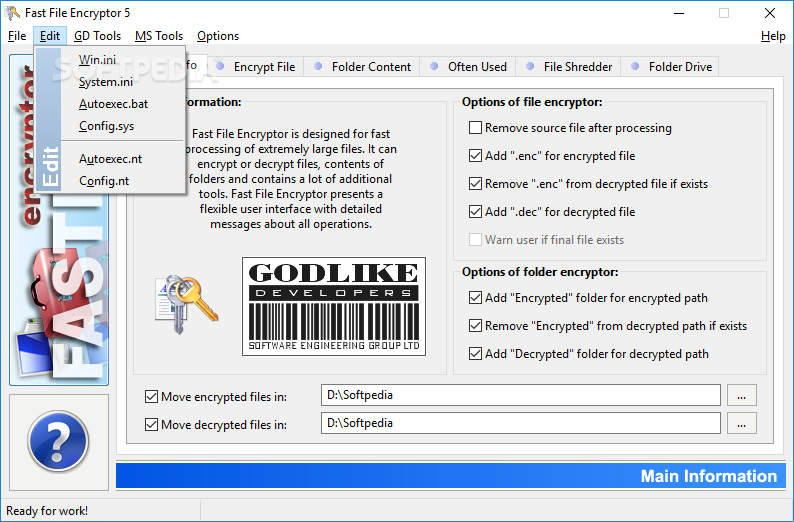Minimize the Fast File Encryptor window

pos(679,13)
